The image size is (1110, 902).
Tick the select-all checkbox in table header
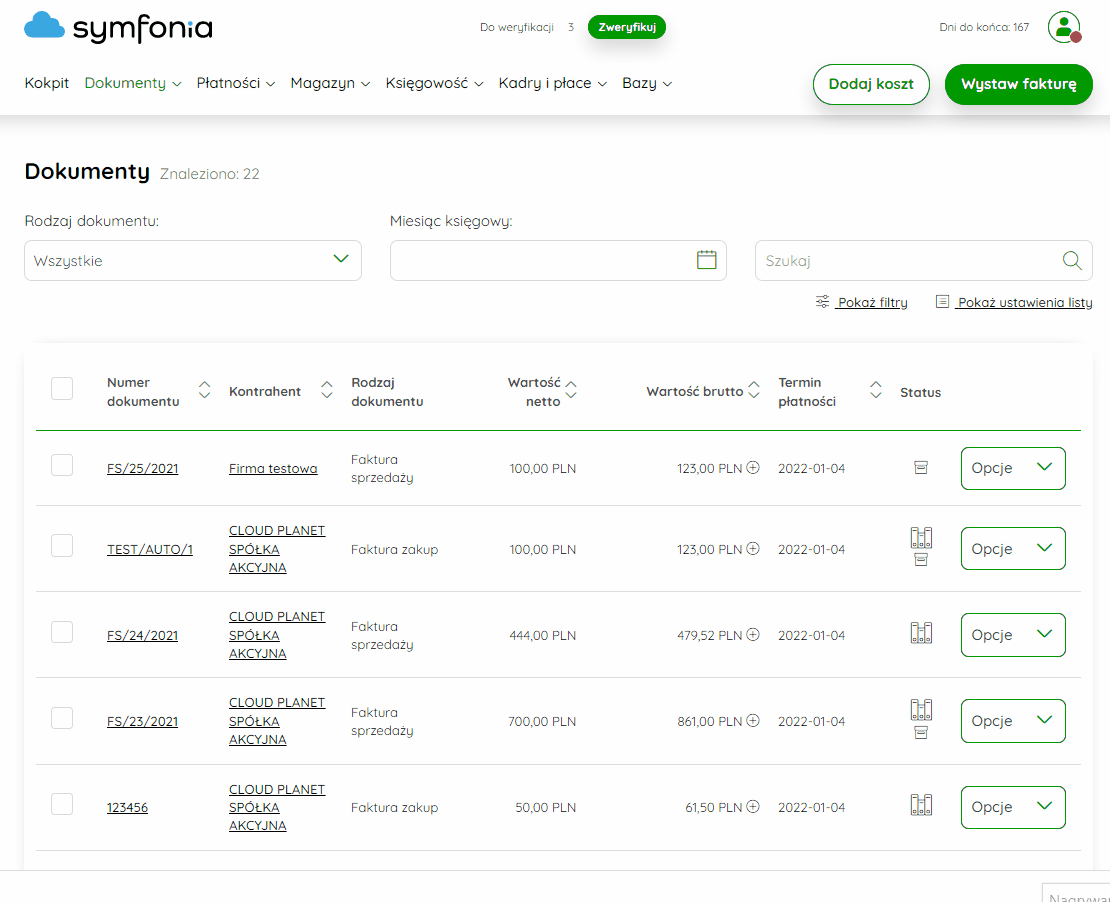coord(62,389)
